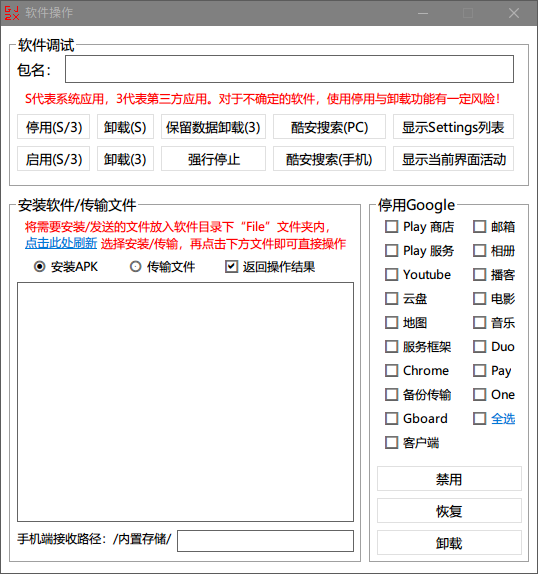Tick the Gboard checkbox
Viewport: 538px width, 574px height.
(392, 418)
